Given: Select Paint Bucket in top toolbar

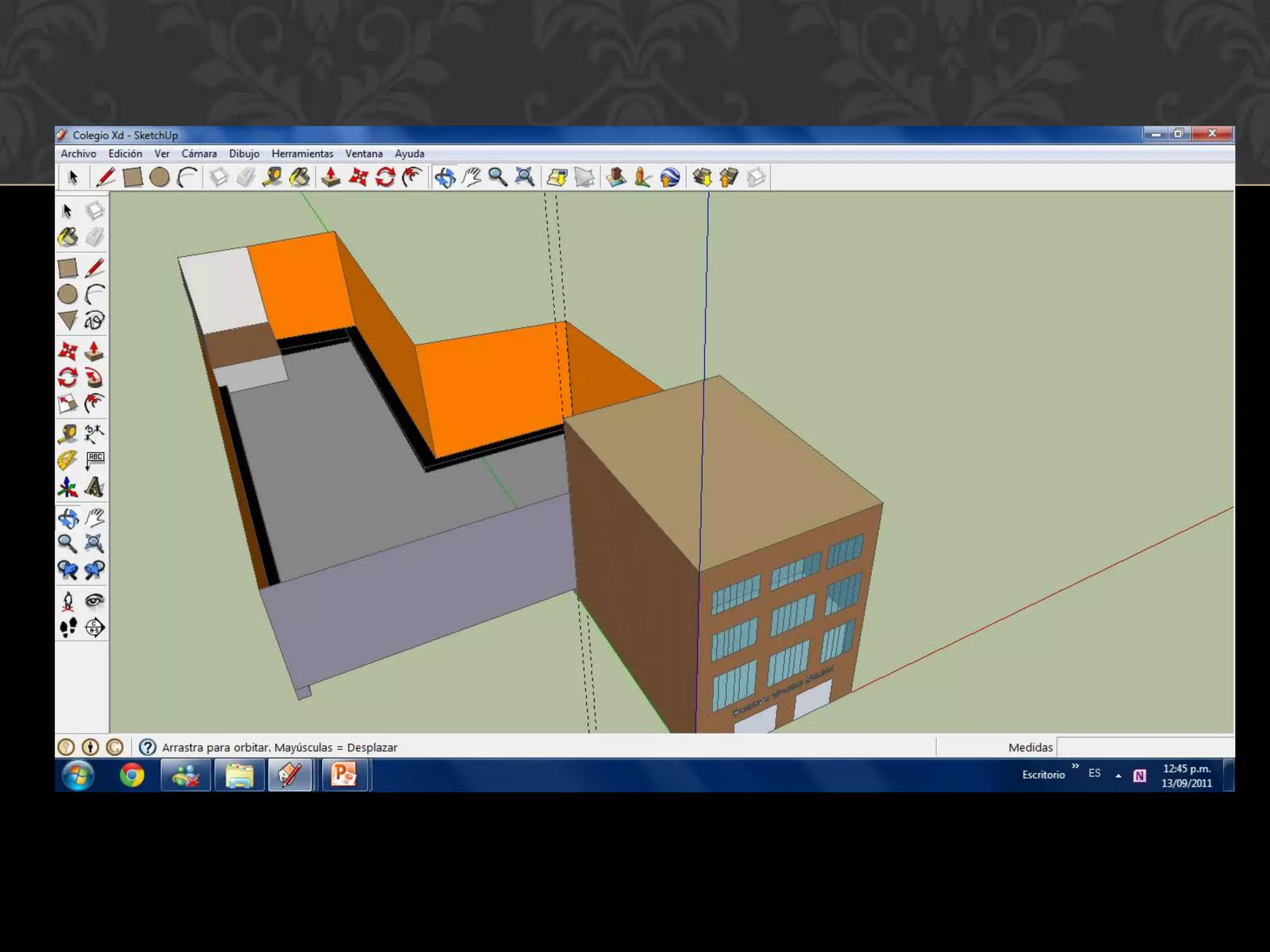Looking at the screenshot, I should click(x=300, y=178).
